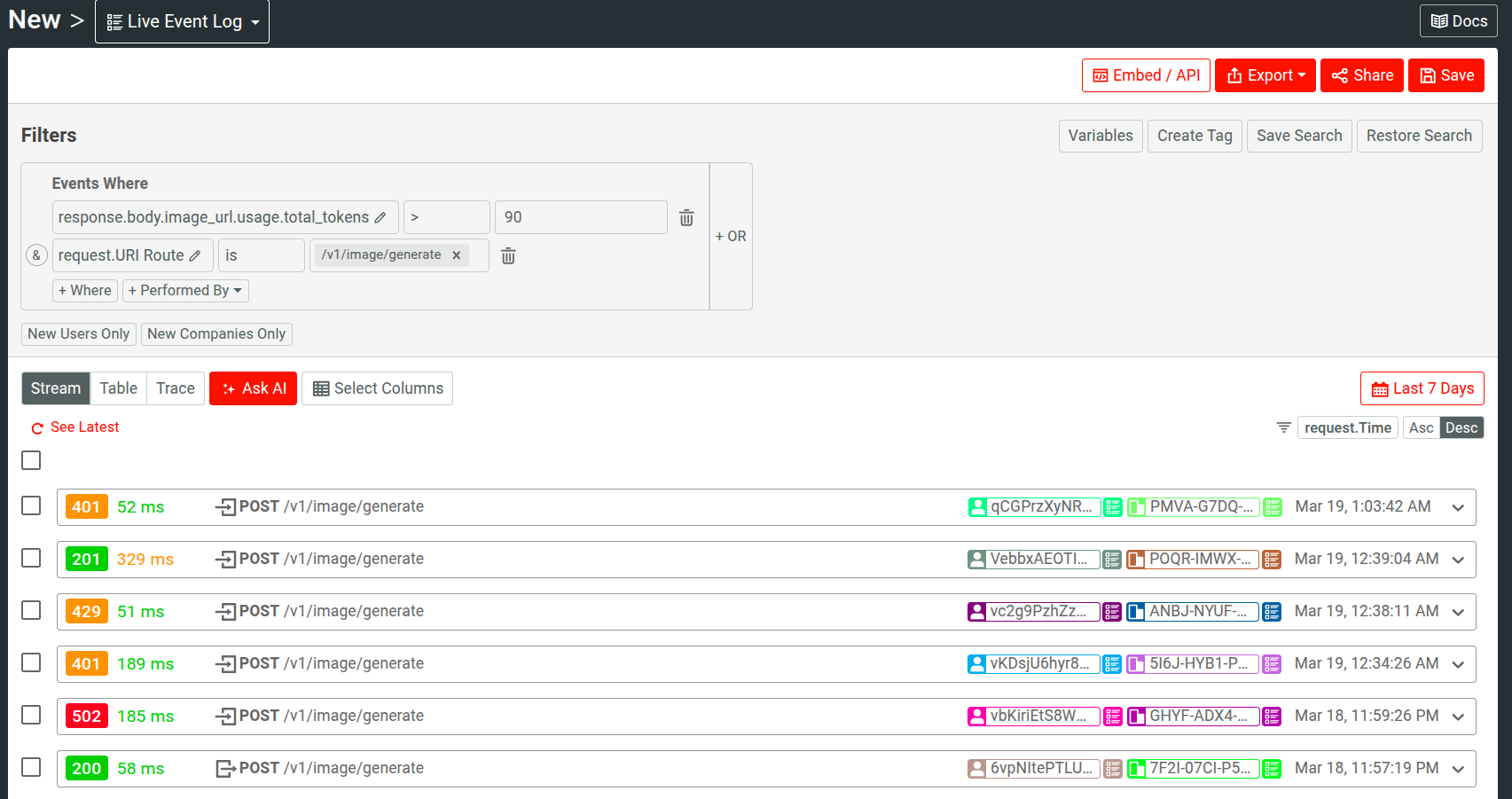1512x799 pixels.
Task: Switch to the Trace tab
Action: click(x=175, y=388)
